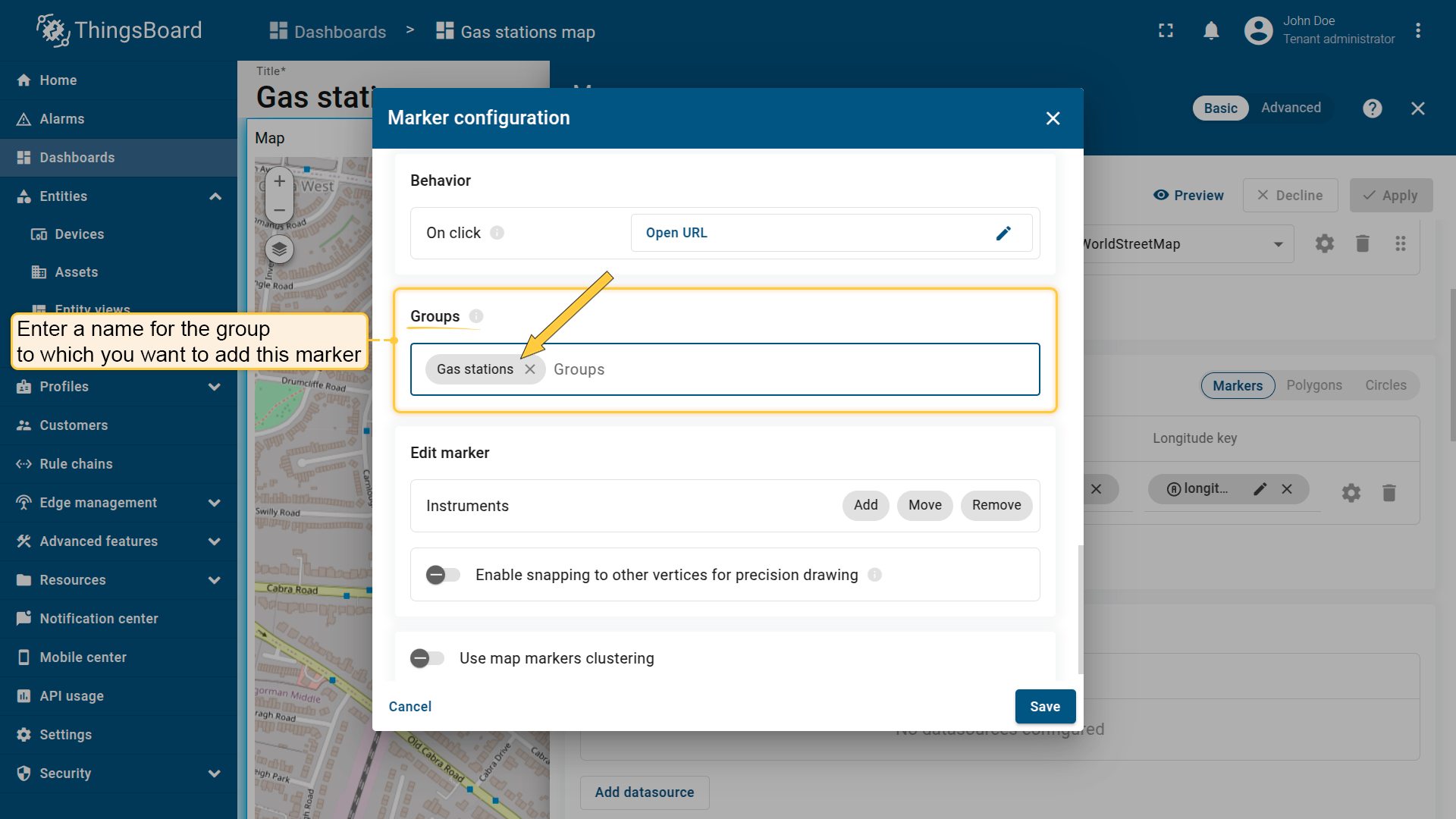1456x819 pixels.
Task: Click the map layers icon
Action: [279, 249]
